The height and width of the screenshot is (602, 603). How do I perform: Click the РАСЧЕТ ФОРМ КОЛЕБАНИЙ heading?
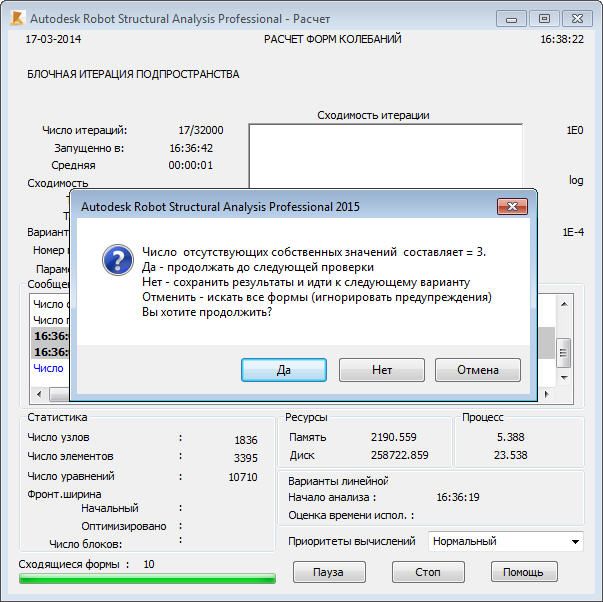pos(333,39)
